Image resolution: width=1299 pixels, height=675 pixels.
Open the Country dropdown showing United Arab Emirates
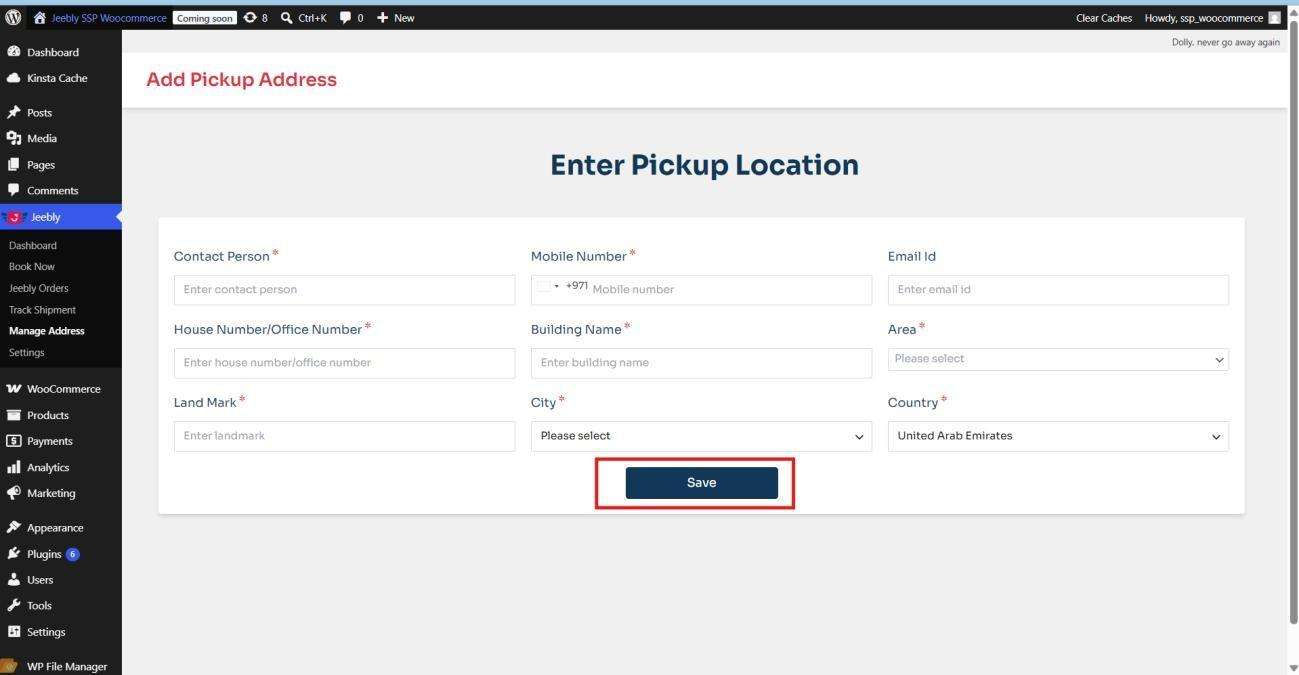pos(1058,436)
